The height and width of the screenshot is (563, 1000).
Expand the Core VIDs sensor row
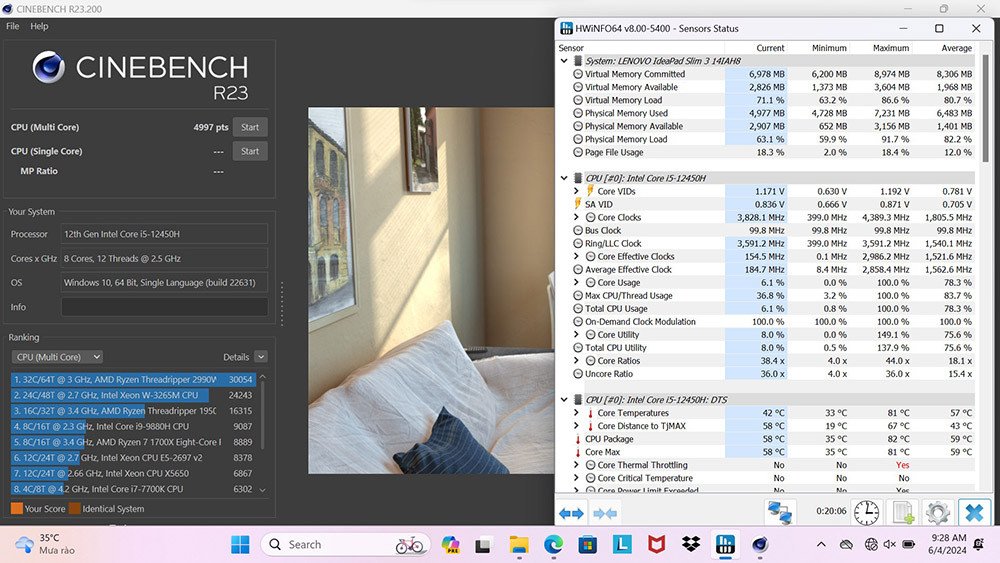tap(576, 191)
